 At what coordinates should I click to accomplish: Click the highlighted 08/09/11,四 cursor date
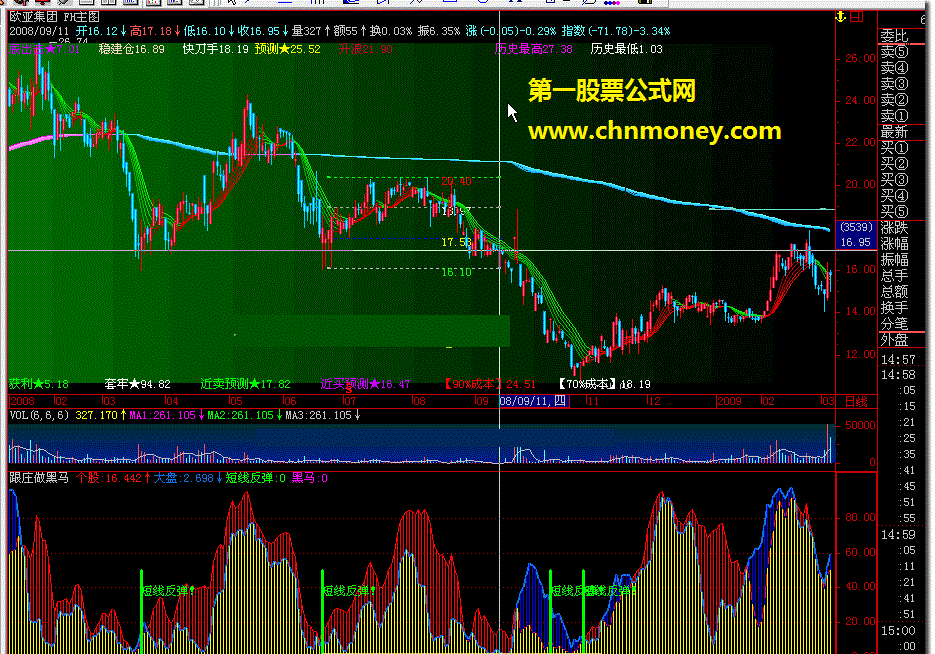point(534,401)
